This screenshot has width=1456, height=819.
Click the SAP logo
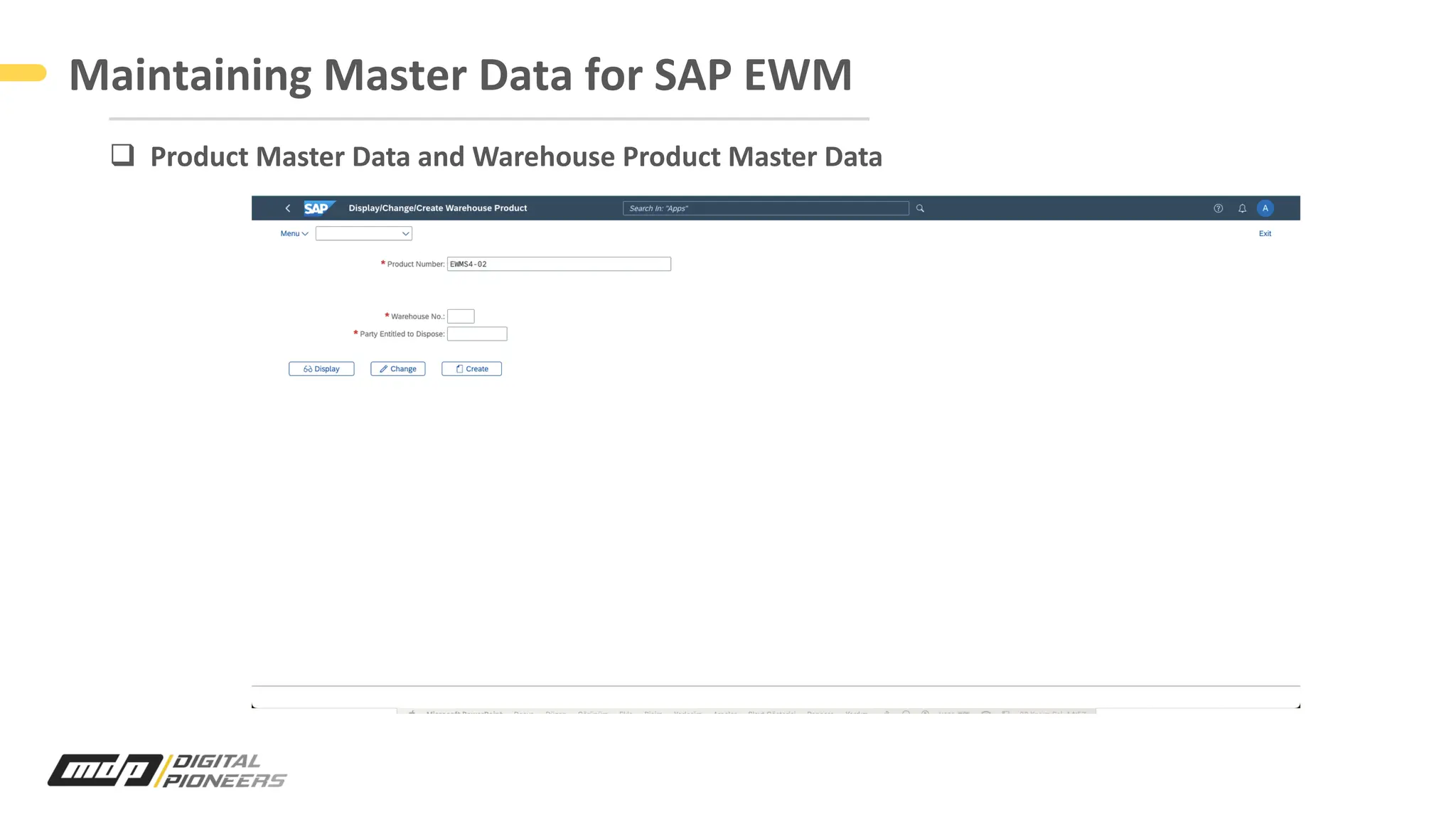click(319, 208)
